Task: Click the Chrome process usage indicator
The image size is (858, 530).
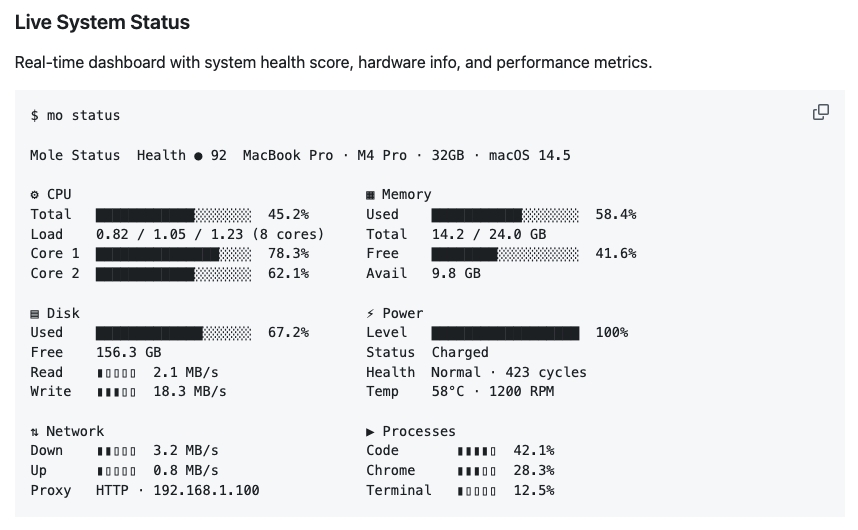Action: [x=476, y=470]
